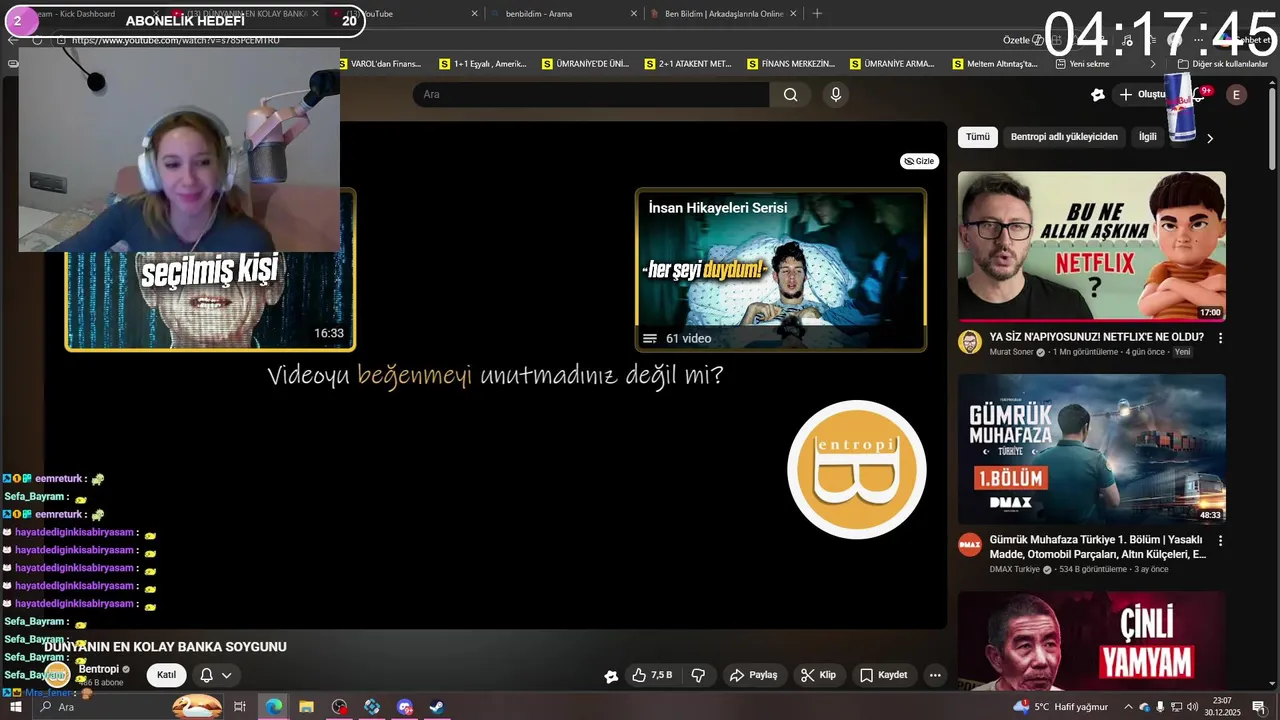Viewport: 1280px width, 720px height.
Task: Open FİNANS MERKEZİN... bookmark
Action: 791,64
